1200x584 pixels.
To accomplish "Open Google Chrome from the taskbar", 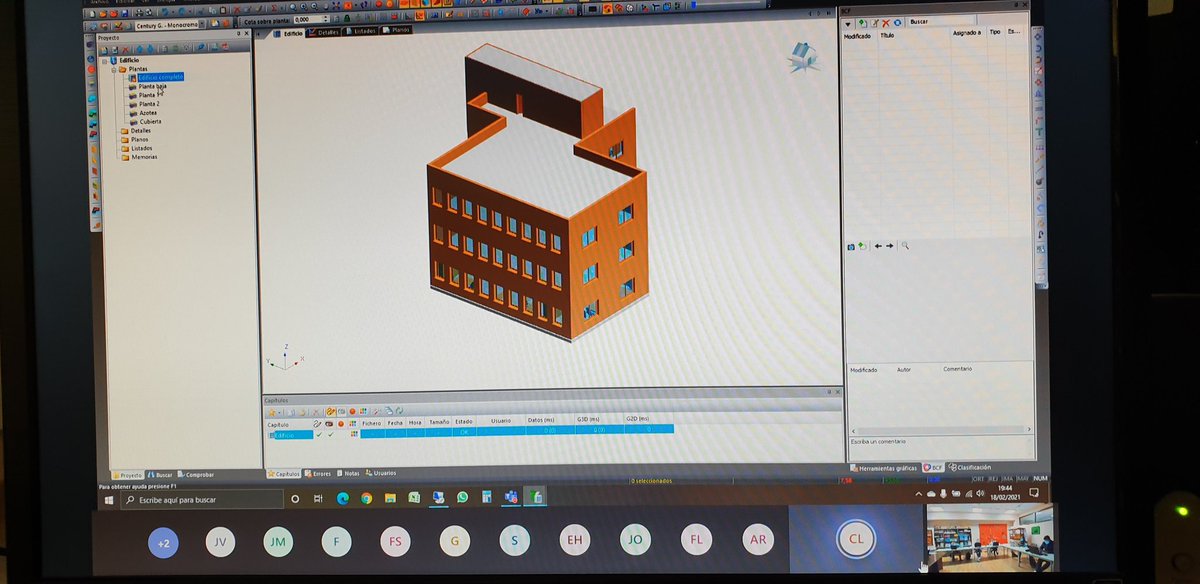I will tap(366, 498).
